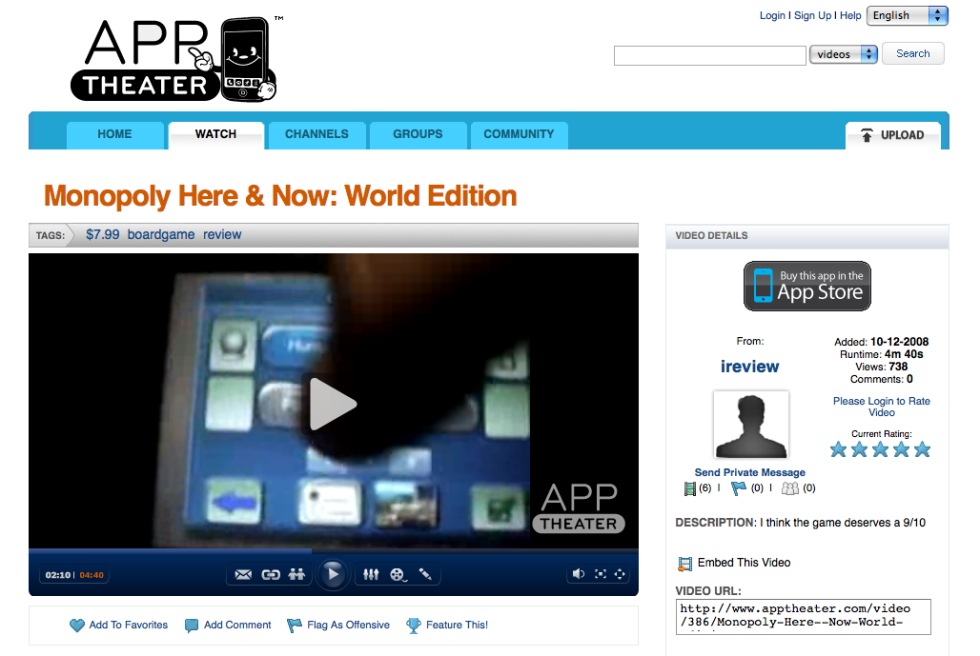Open the COMMUNITY tab
This screenshot has height=656, width=980.
(x=519, y=134)
